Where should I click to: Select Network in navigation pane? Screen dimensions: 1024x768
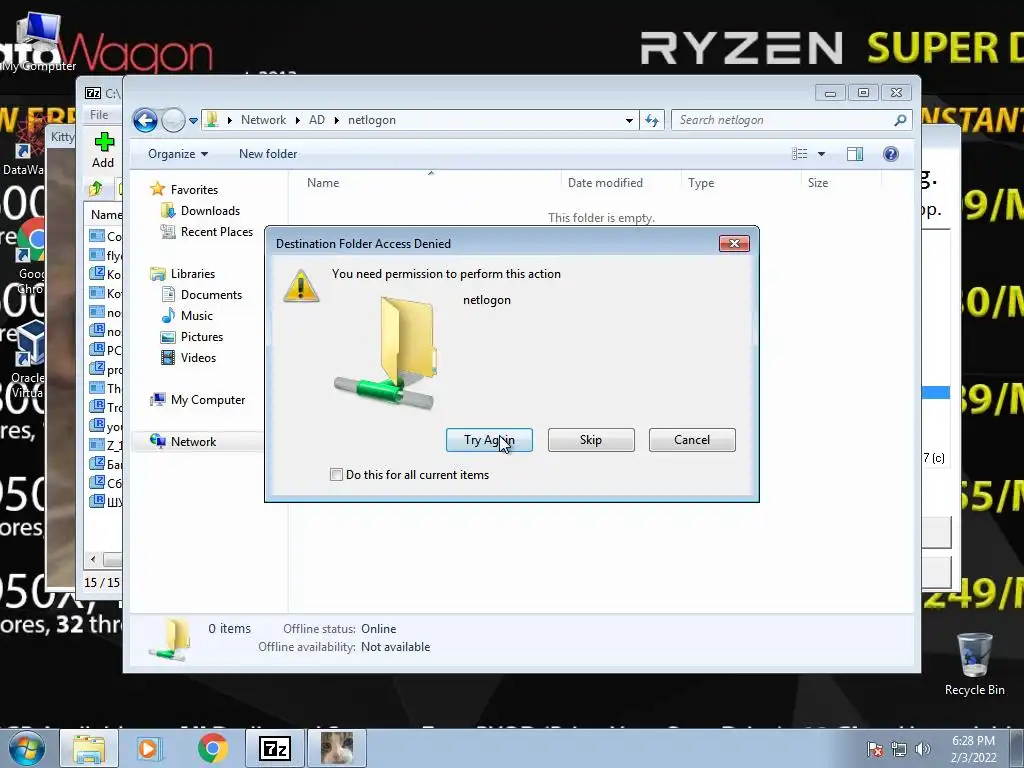pyautogui.click(x=193, y=441)
